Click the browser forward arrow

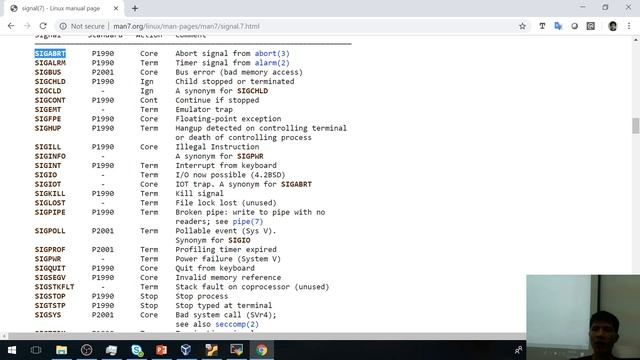pyautogui.click(x=27, y=26)
